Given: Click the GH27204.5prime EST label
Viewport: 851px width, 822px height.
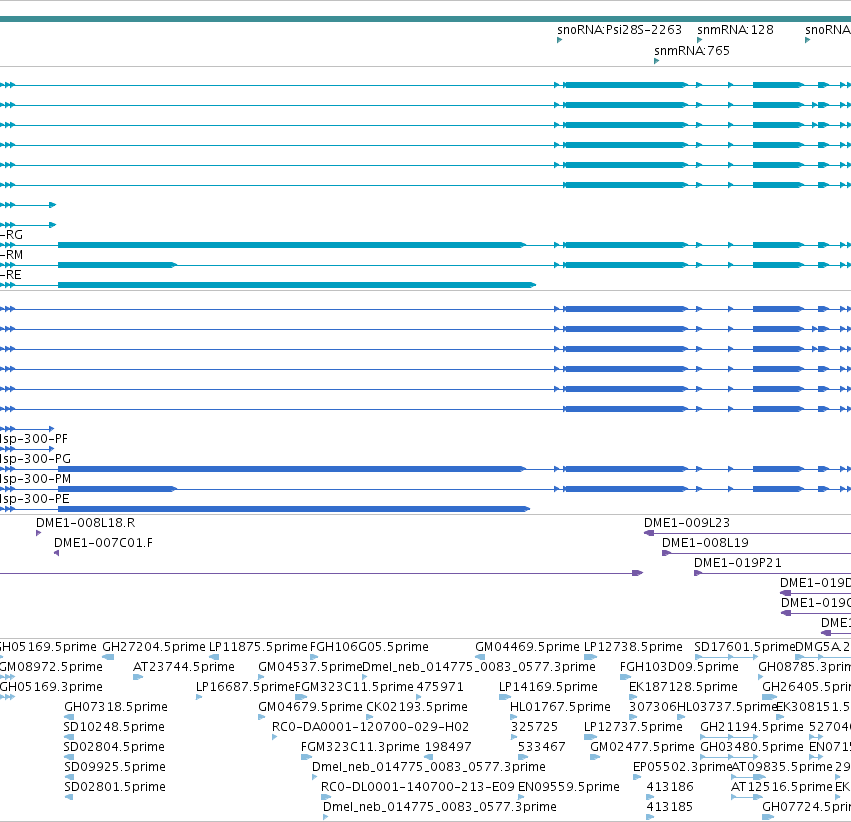Looking at the screenshot, I should click(154, 647).
